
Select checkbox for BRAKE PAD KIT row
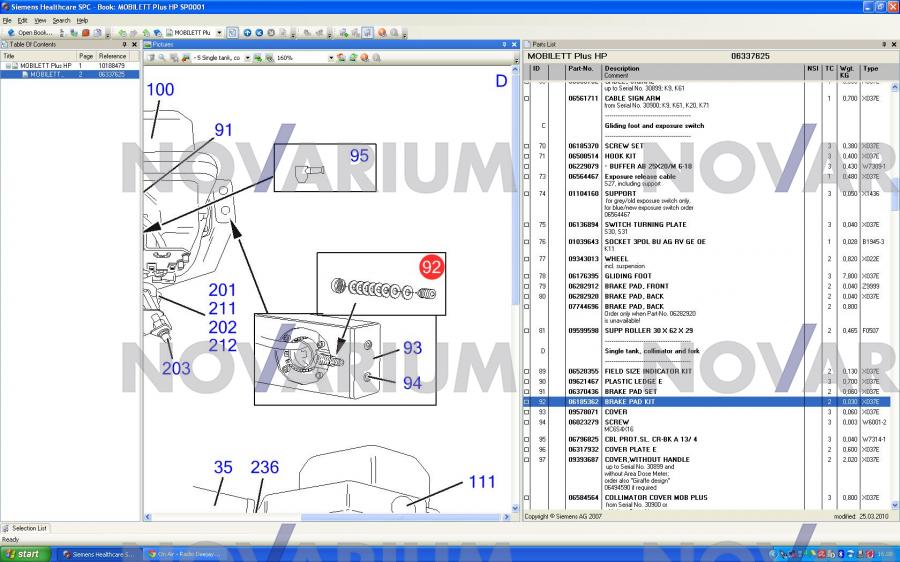(x=527, y=402)
